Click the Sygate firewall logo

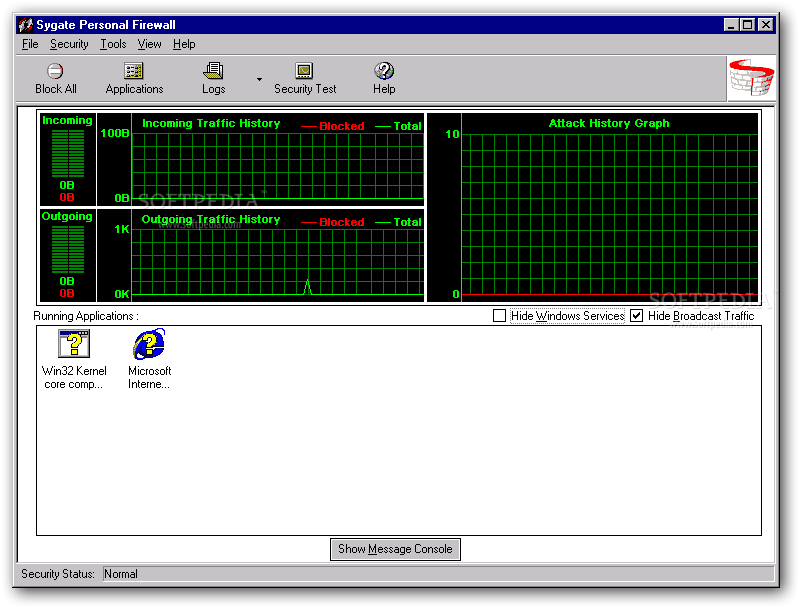(x=751, y=78)
